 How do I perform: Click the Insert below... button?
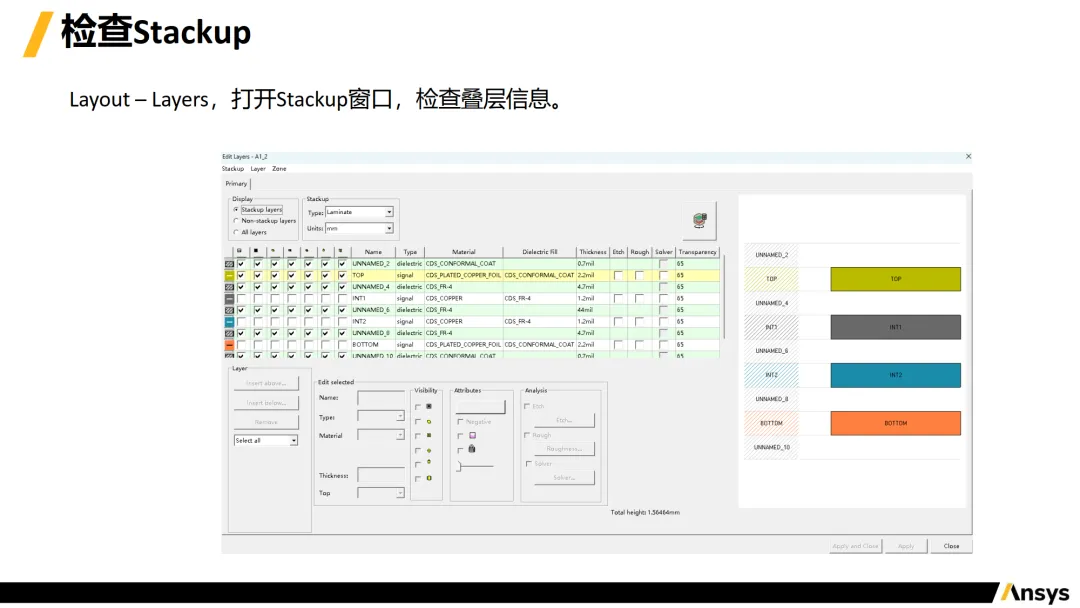point(266,403)
